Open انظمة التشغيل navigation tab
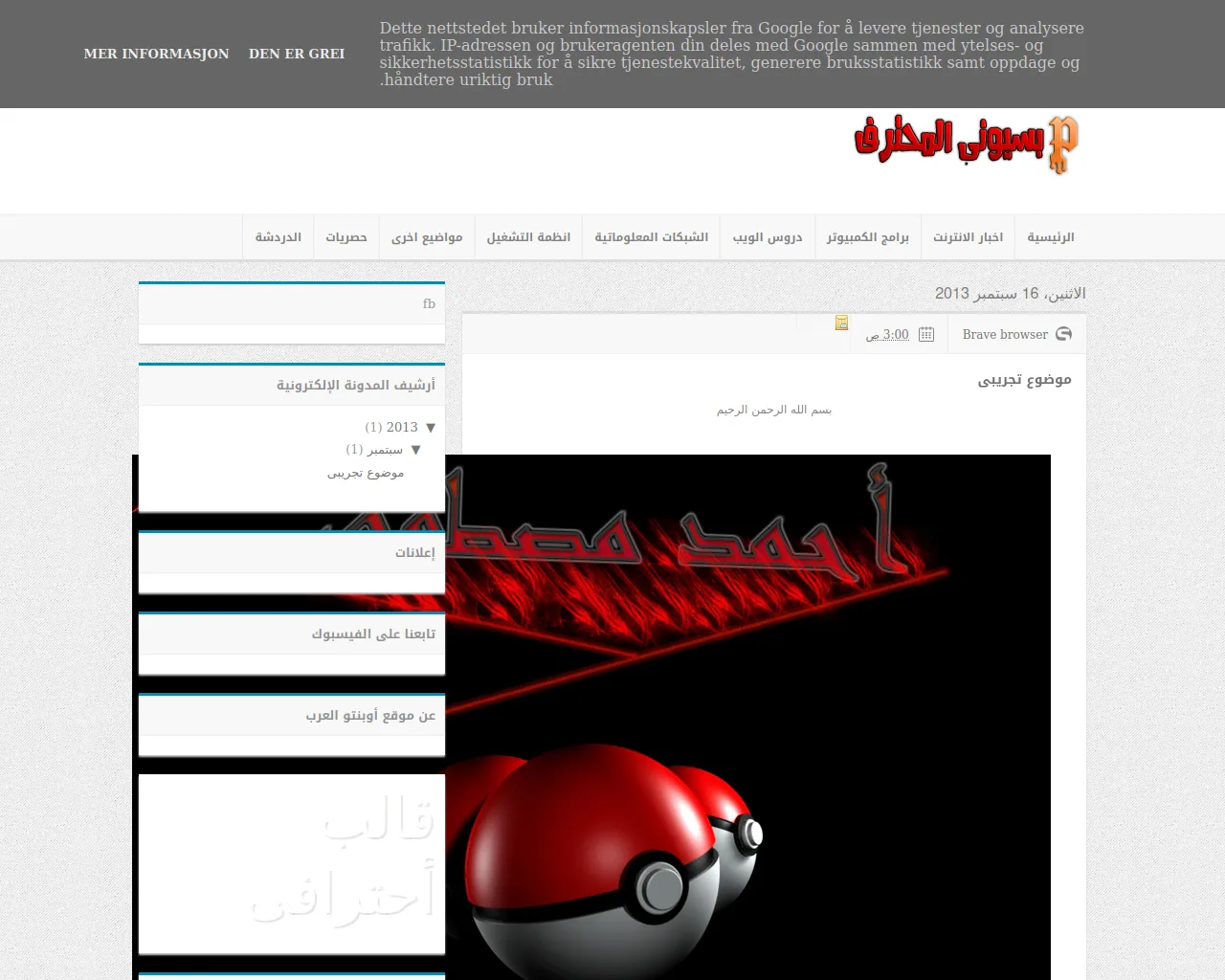This screenshot has width=1225, height=980. (x=528, y=237)
